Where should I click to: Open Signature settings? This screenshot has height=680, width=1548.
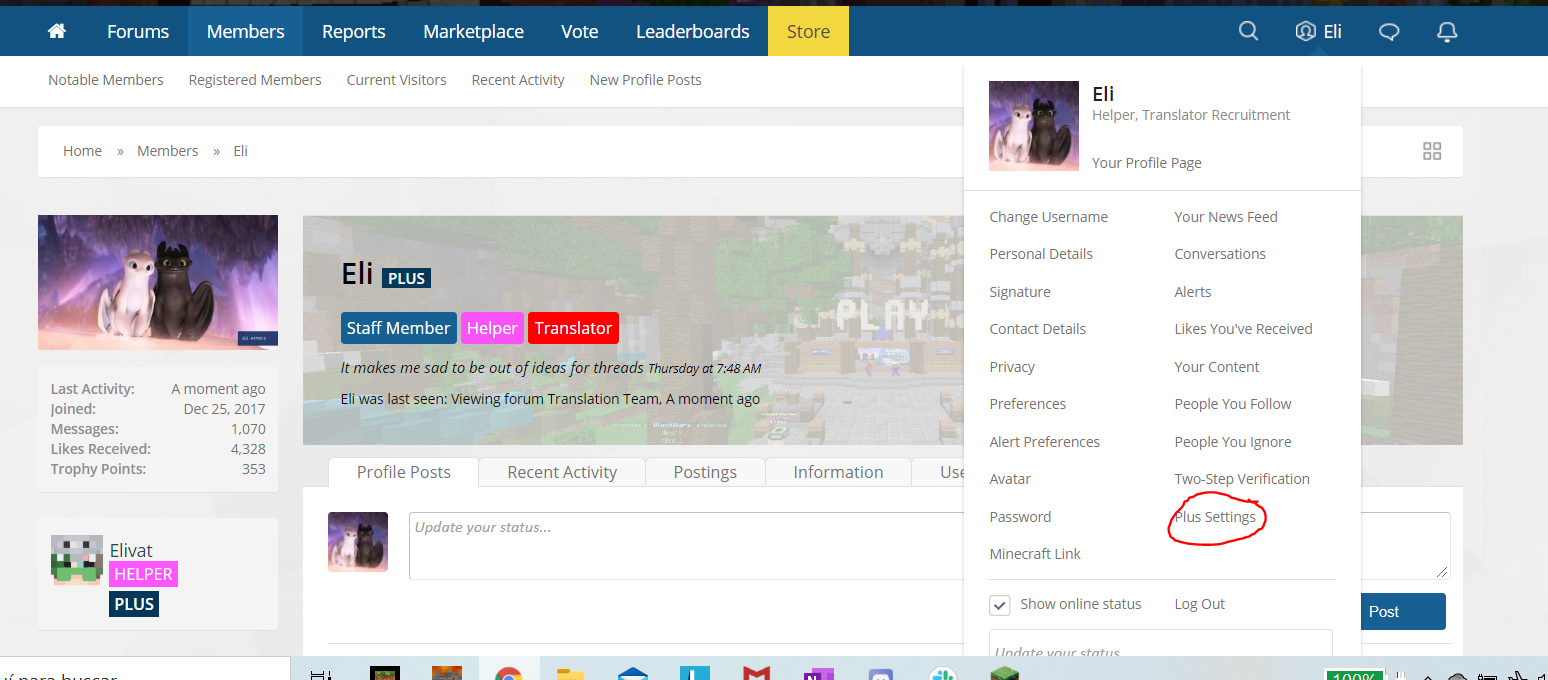coord(1020,292)
